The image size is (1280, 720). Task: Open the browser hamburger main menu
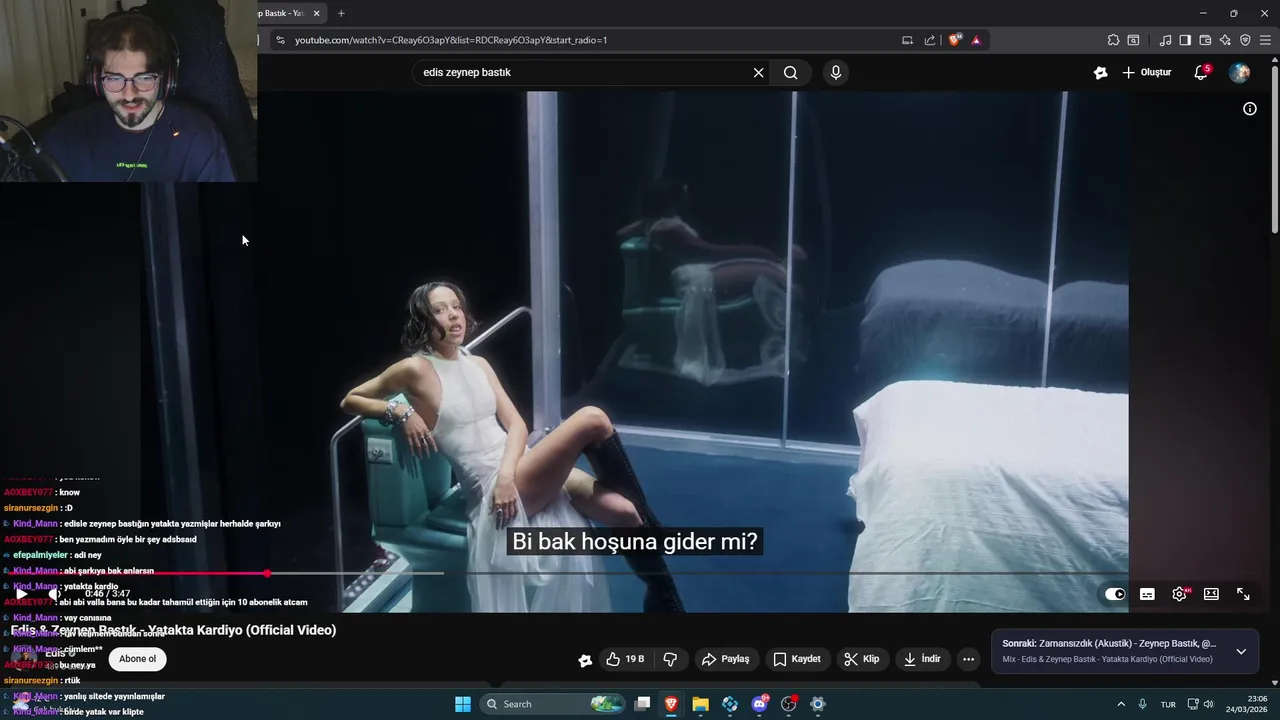click(x=1266, y=40)
